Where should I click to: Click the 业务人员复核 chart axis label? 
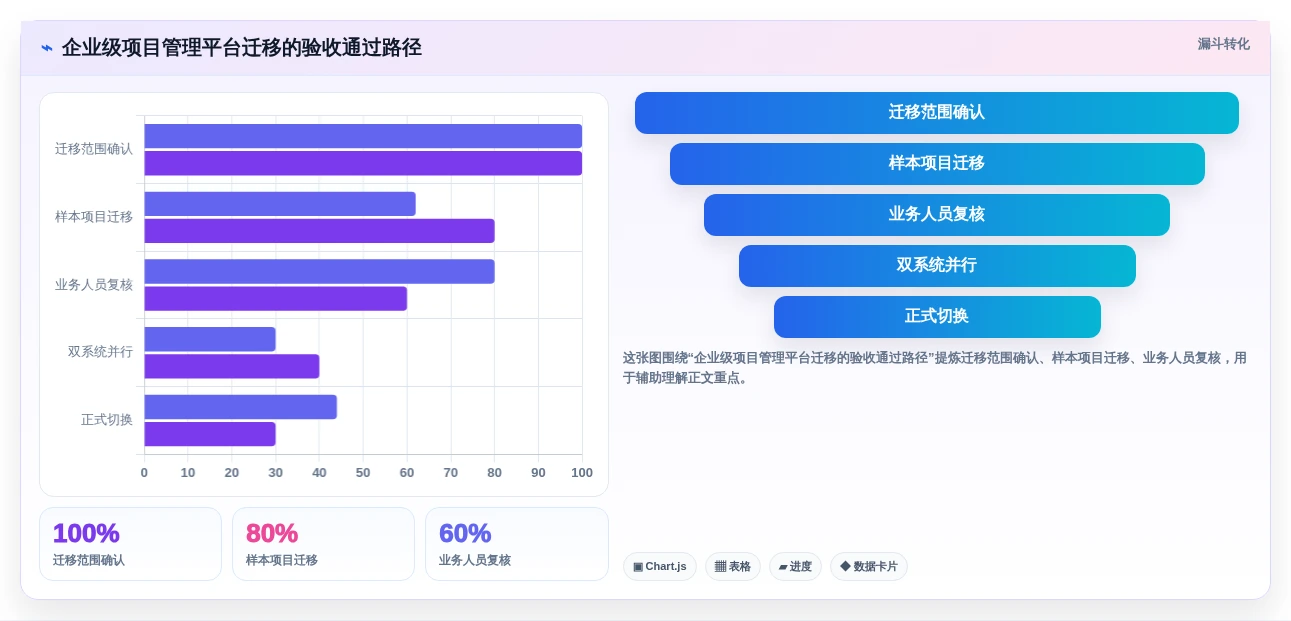point(94,285)
